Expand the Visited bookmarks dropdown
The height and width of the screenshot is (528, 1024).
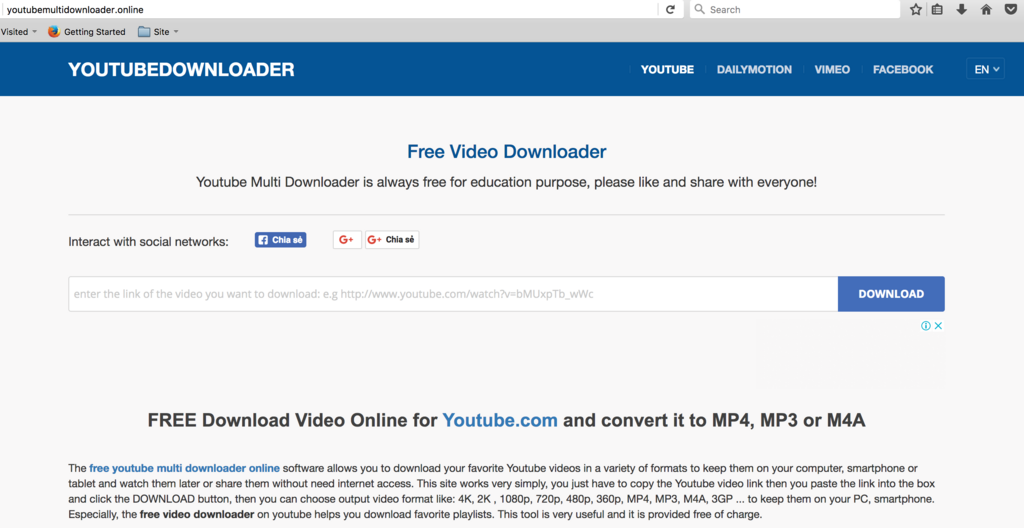pos(18,31)
